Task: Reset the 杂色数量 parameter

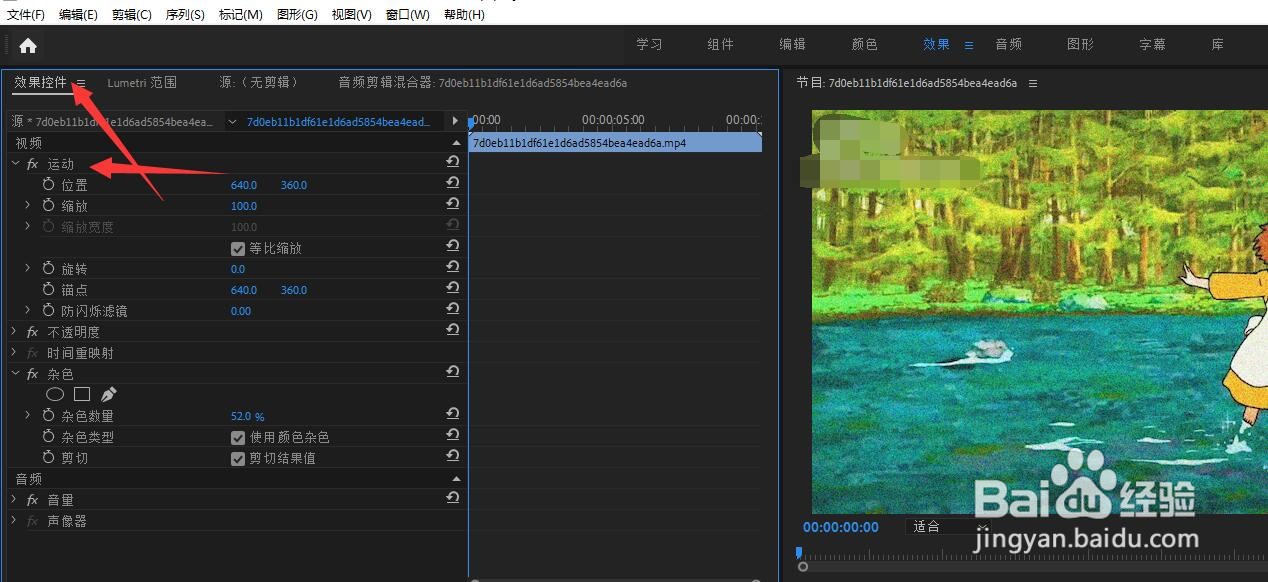Action: click(453, 414)
